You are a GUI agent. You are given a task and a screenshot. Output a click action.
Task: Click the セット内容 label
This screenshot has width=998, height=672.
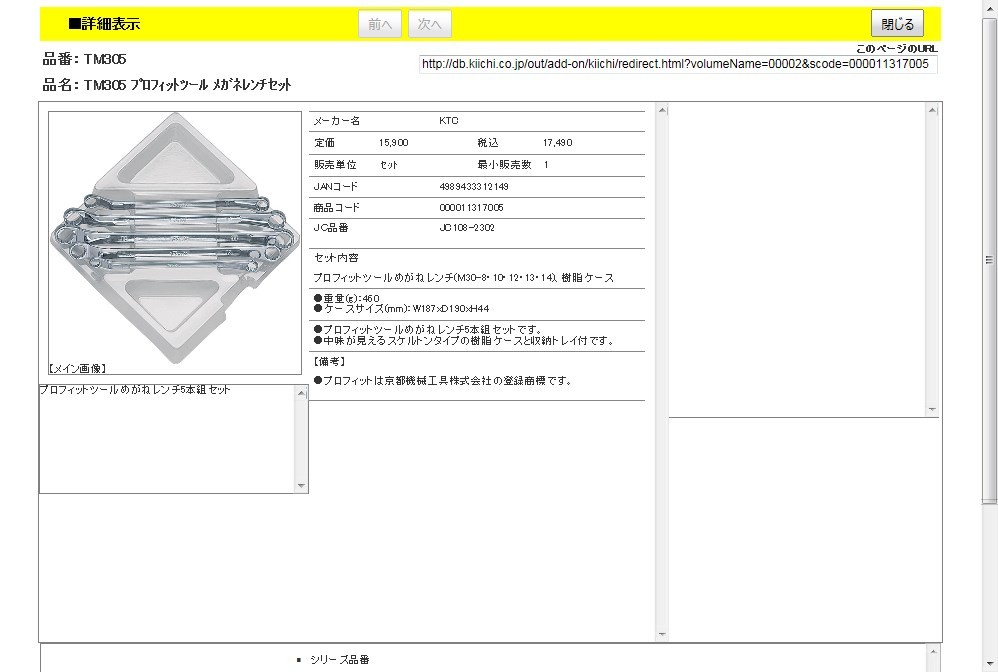[x=336, y=258]
